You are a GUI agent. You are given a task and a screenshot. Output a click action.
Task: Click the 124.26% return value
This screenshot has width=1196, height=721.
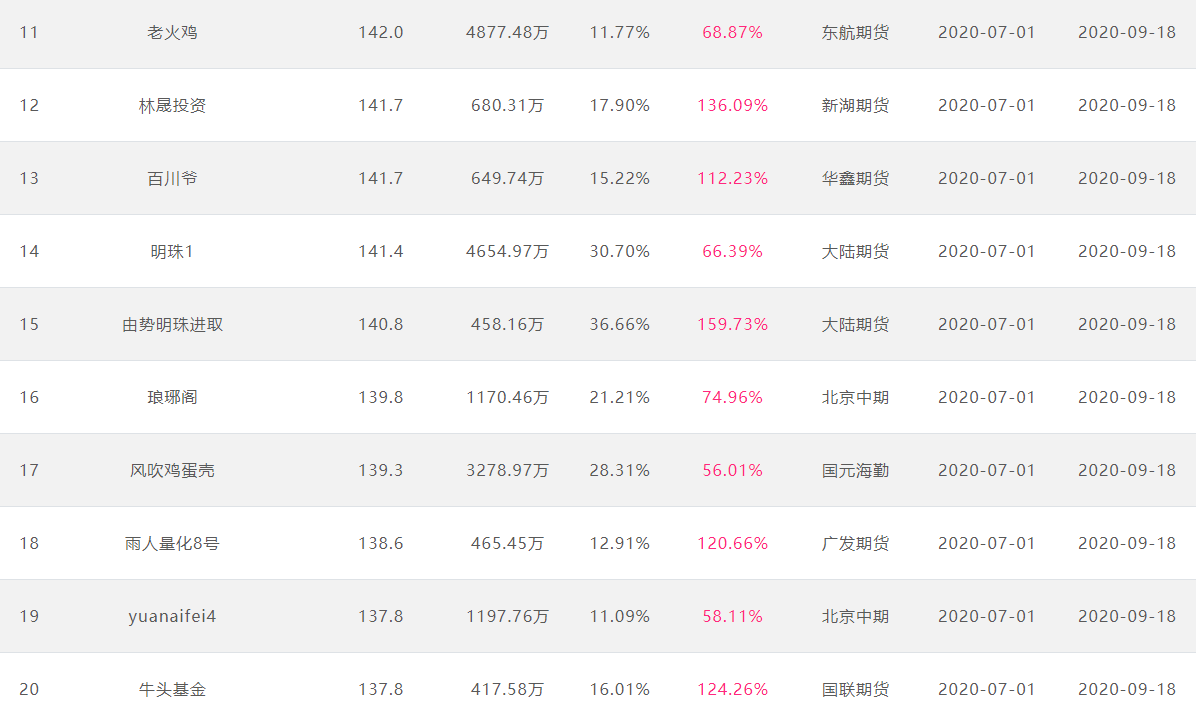pos(732,690)
